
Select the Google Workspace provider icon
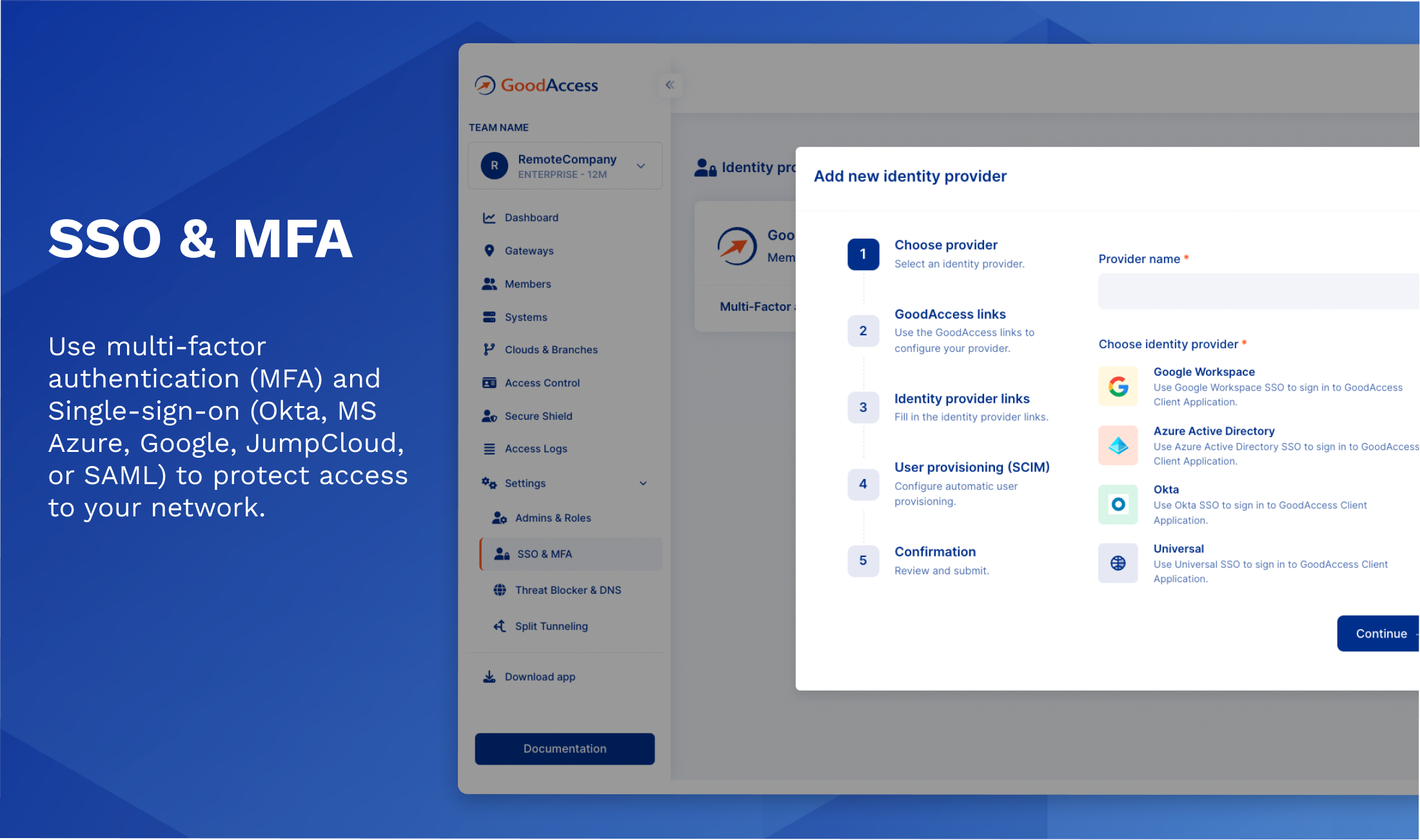point(1118,387)
